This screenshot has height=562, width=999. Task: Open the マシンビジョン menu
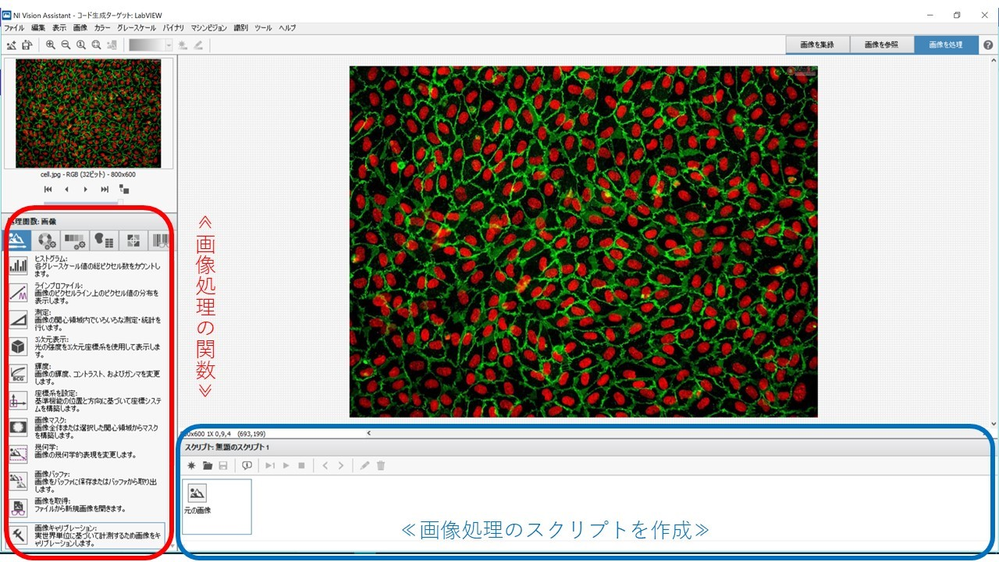click(209, 28)
